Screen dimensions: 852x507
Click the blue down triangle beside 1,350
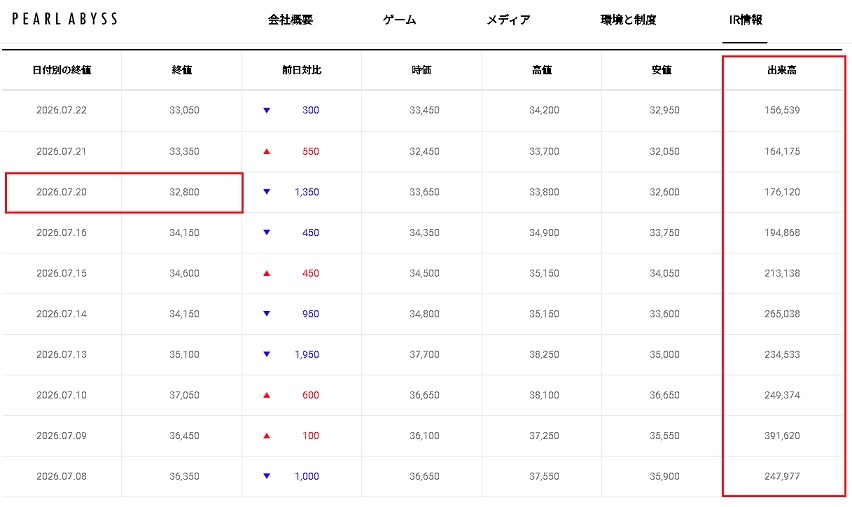267,192
